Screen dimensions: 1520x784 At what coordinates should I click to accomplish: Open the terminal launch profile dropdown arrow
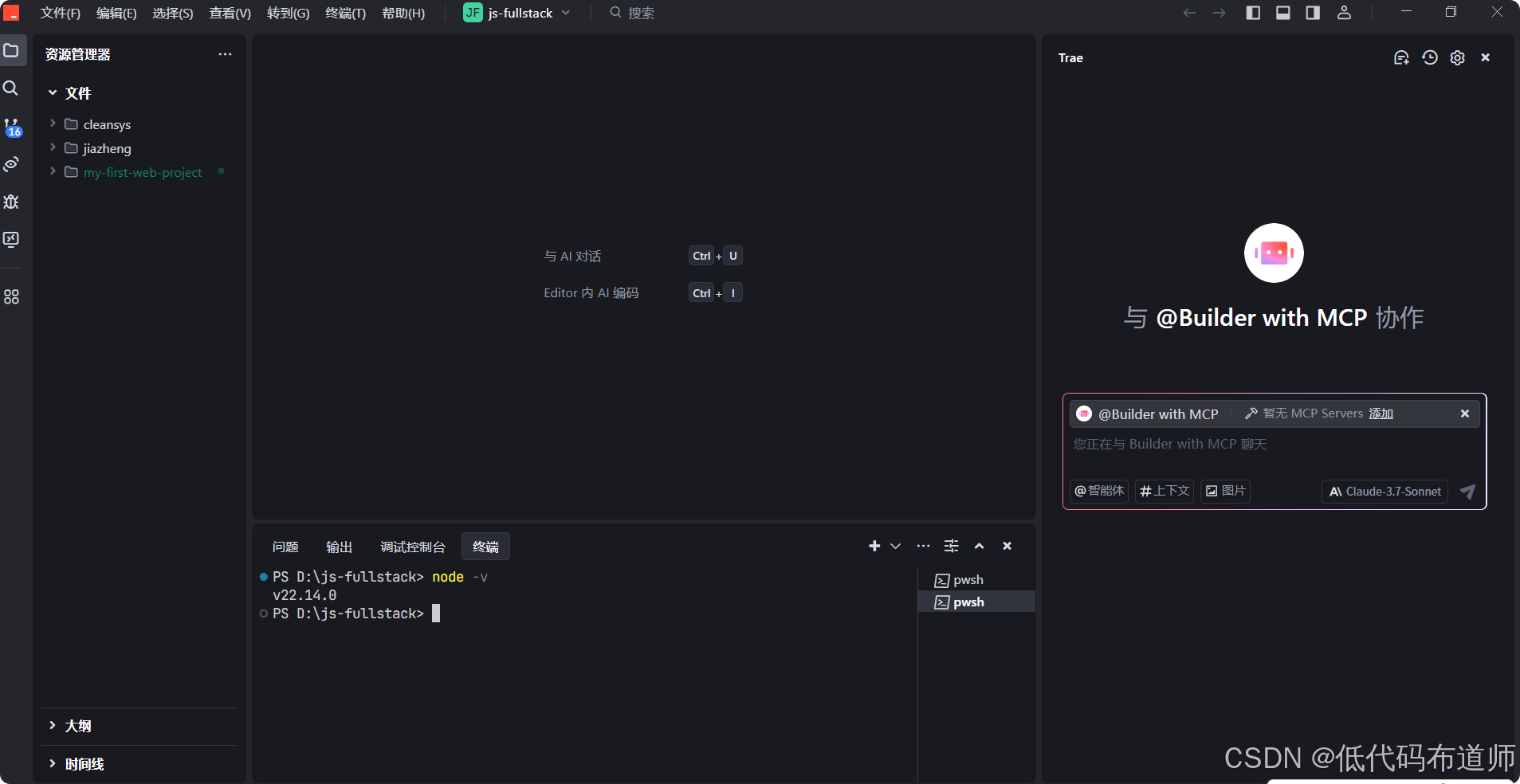click(895, 546)
